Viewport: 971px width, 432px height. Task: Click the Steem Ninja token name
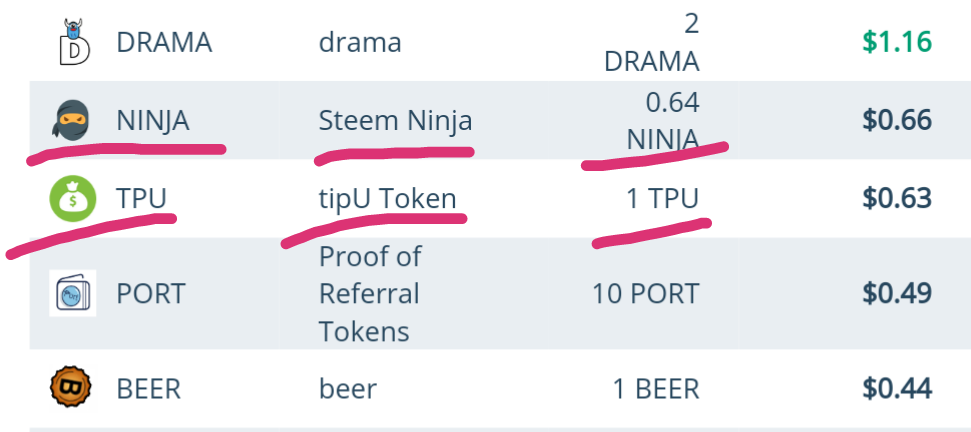tap(395, 121)
